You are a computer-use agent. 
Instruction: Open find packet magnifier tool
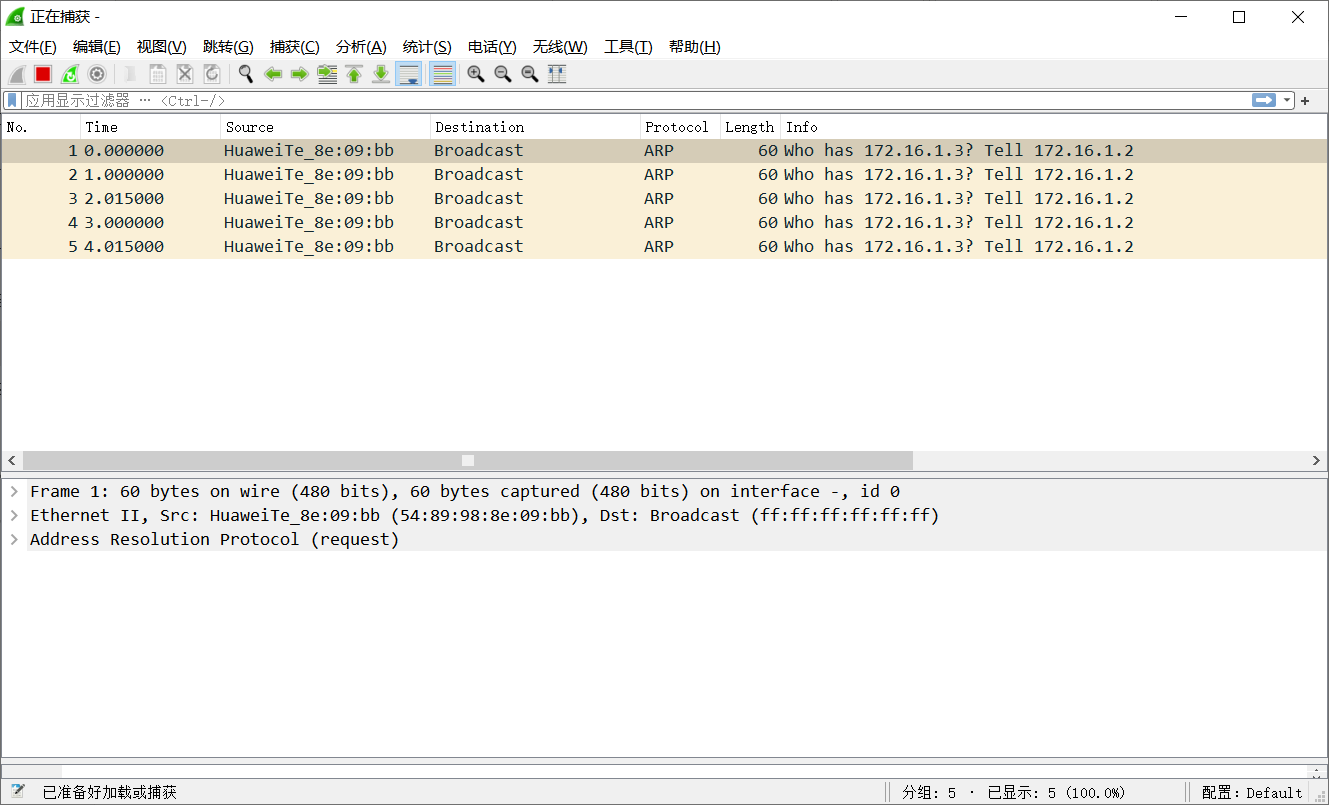(x=246, y=74)
